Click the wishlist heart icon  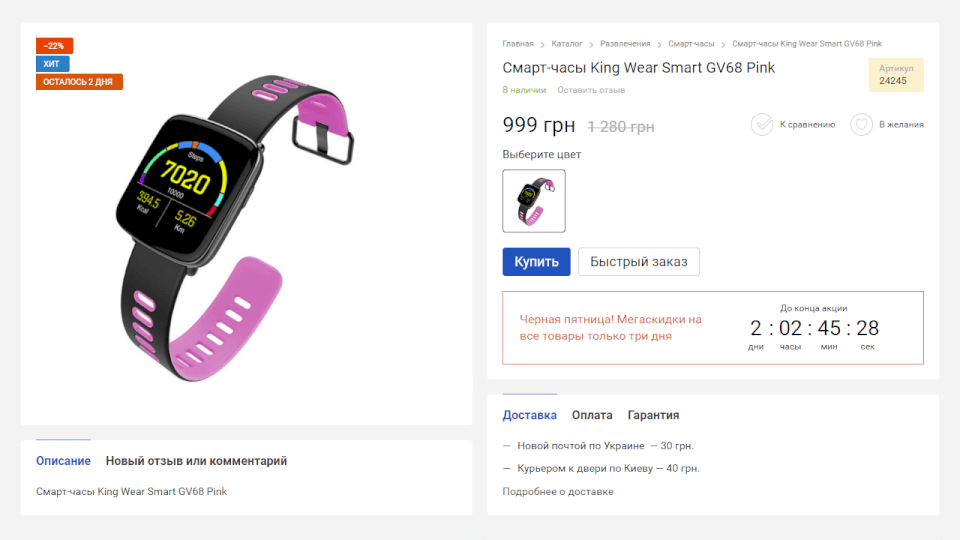[861, 124]
